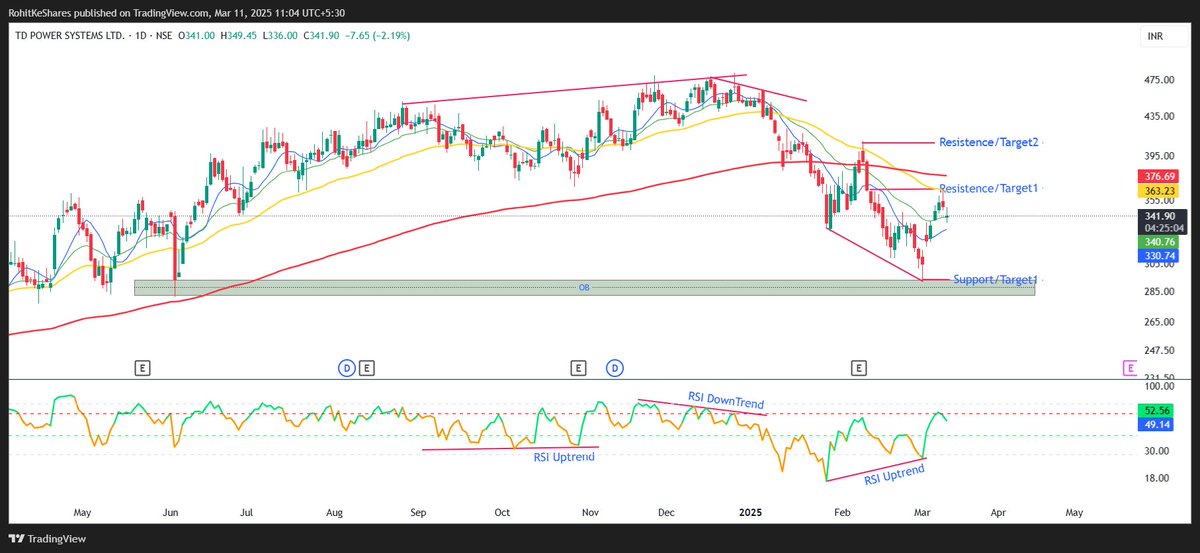Click the Dec label on time axis
The image size is (1200, 553).
click(668, 512)
